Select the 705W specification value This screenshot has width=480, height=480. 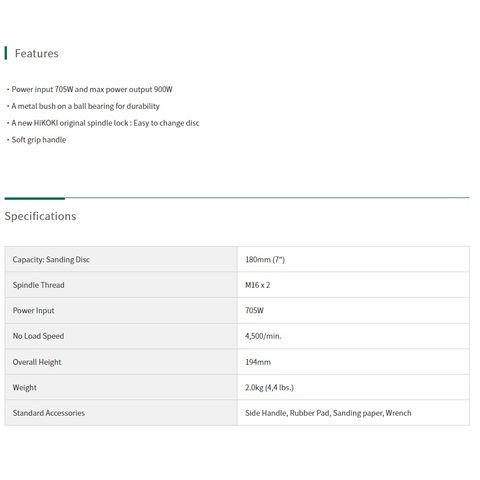[x=254, y=311]
